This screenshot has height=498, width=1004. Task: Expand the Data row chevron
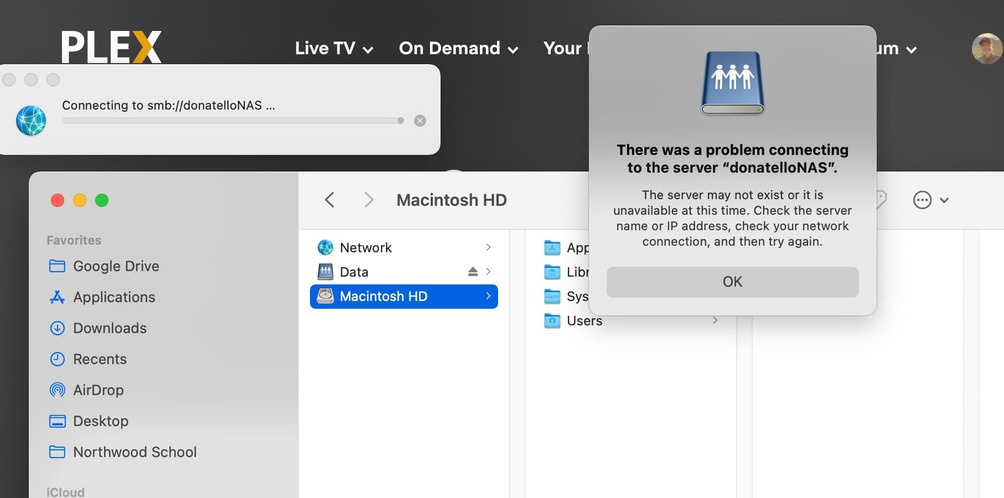pyautogui.click(x=489, y=271)
